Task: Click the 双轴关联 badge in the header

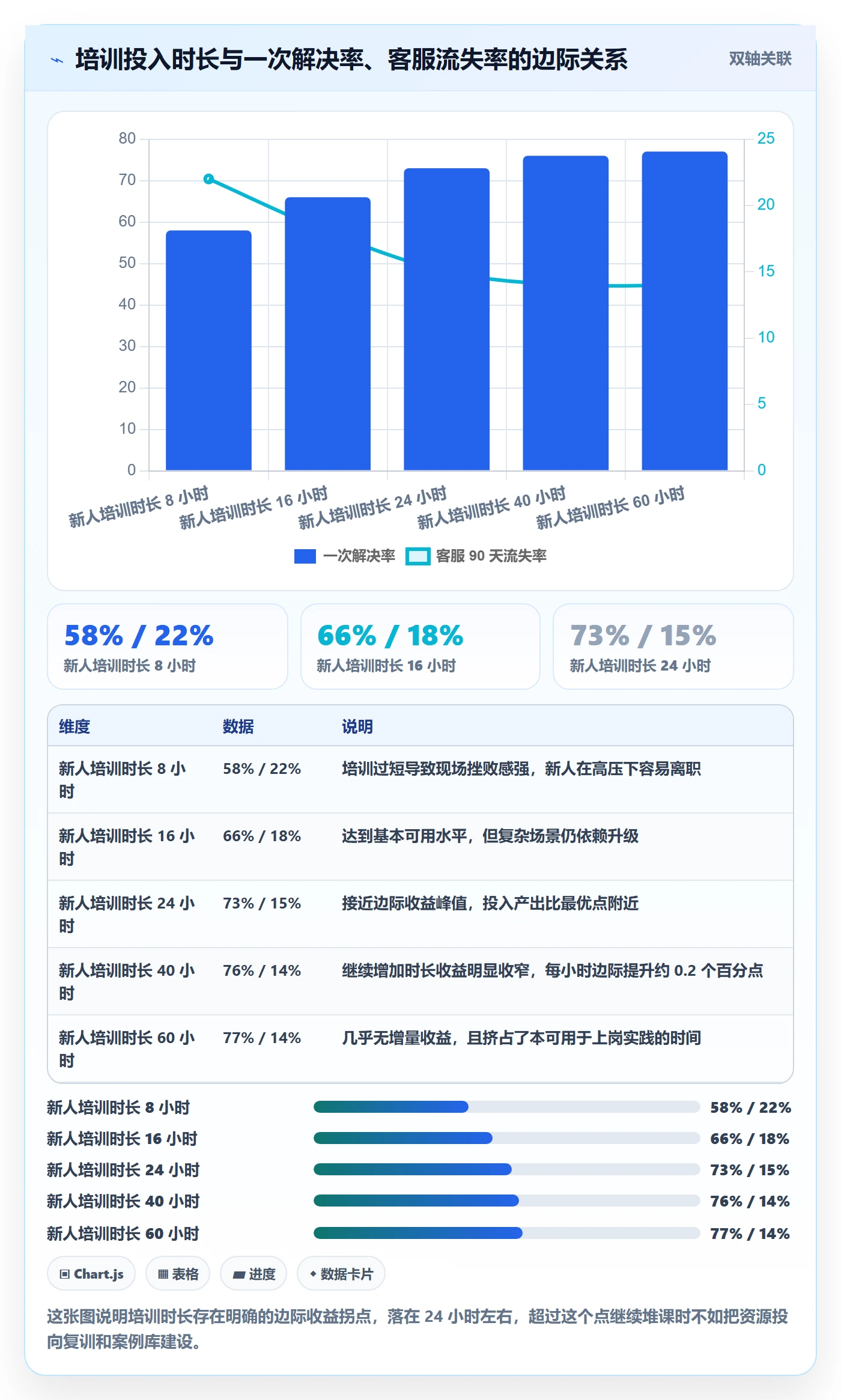Action: pos(760,59)
